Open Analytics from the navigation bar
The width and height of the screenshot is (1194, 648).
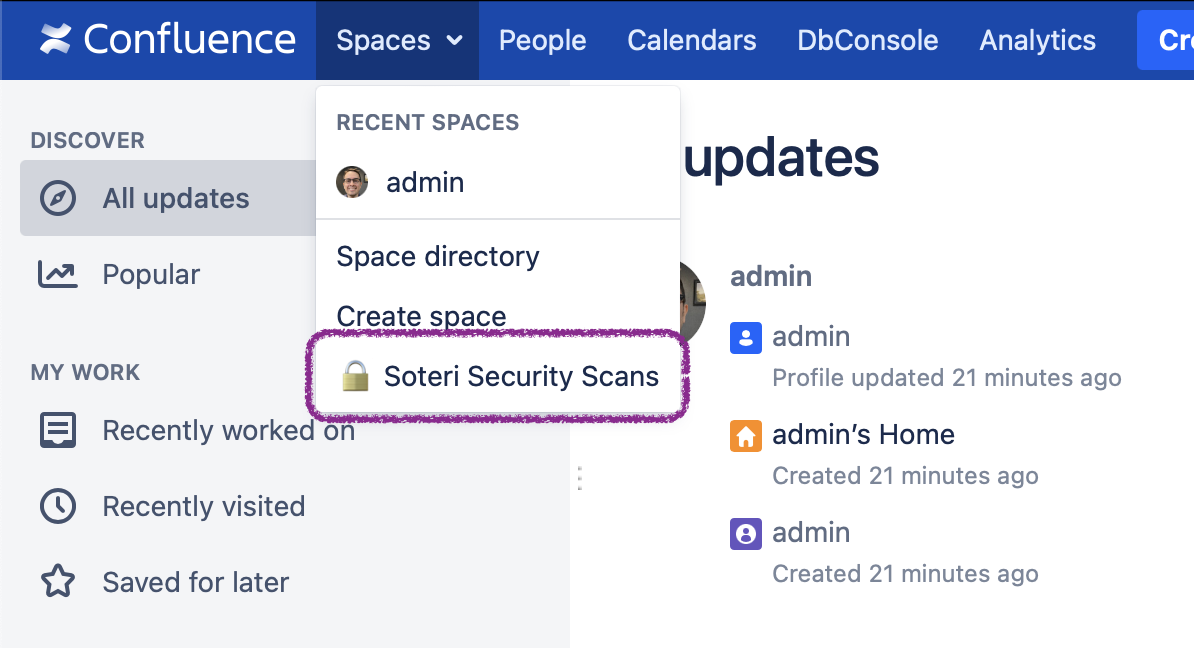(1037, 40)
